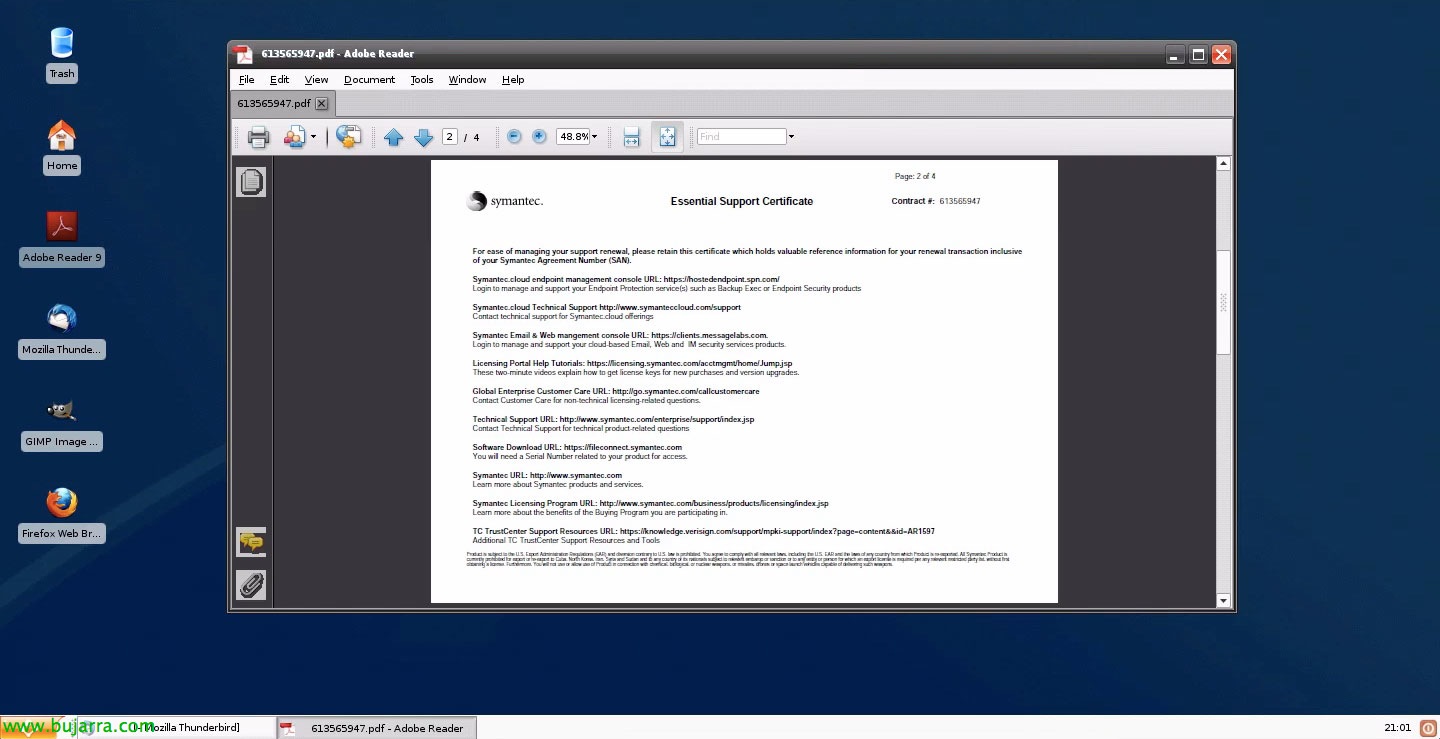The height and width of the screenshot is (739, 1440).
Task: Click the 21:01 clock in taskbar
Action: point(1397,728)
